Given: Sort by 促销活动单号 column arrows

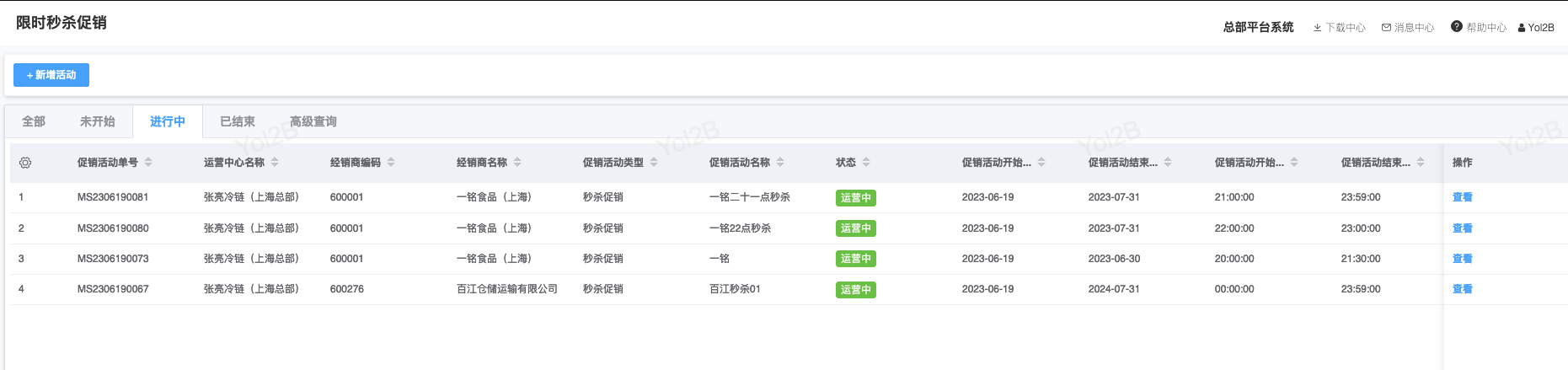Looking at the screenshot, I should coord(148,162).
